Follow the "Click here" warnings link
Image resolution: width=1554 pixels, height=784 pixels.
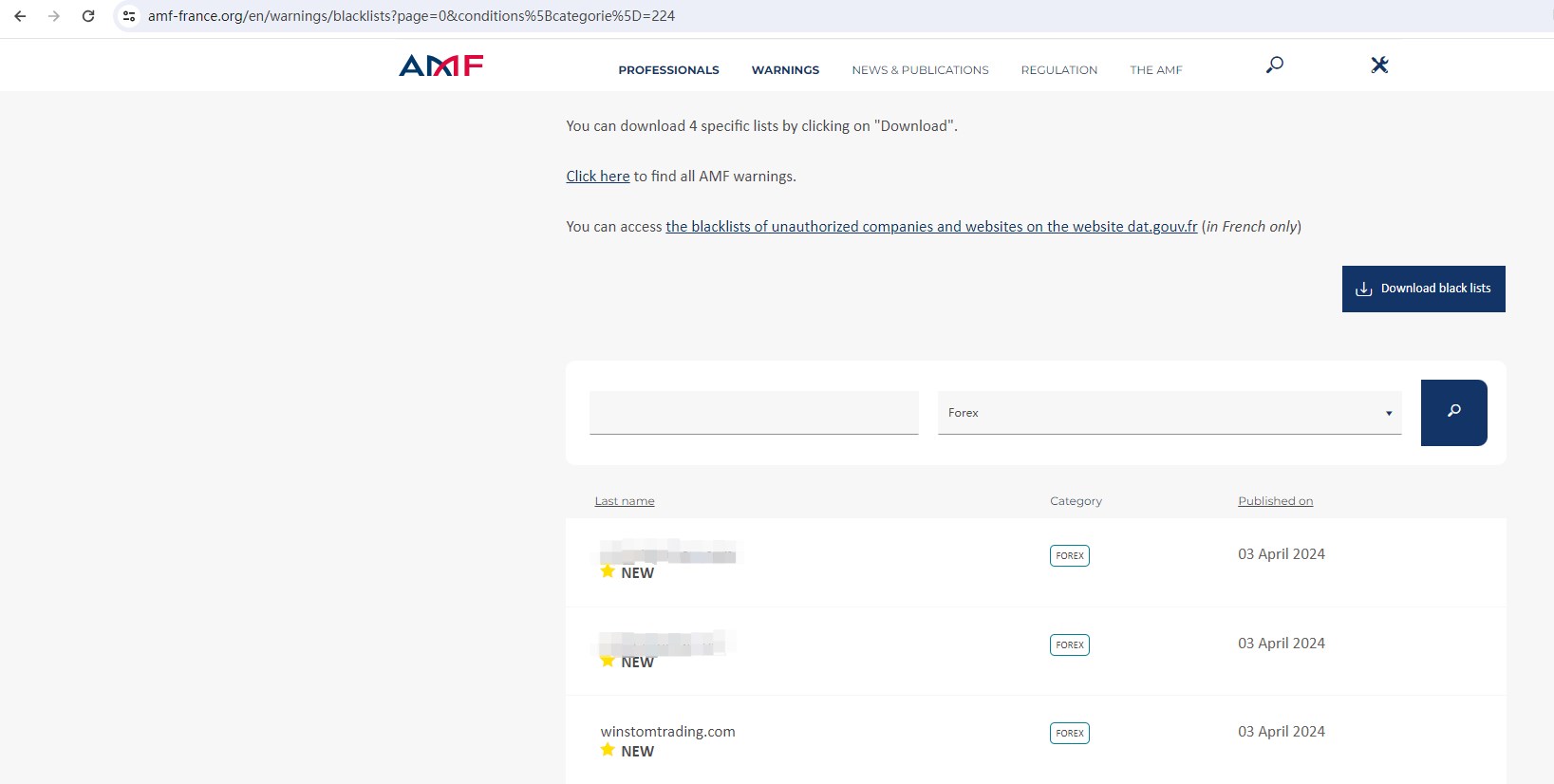(x=597, y=177)
